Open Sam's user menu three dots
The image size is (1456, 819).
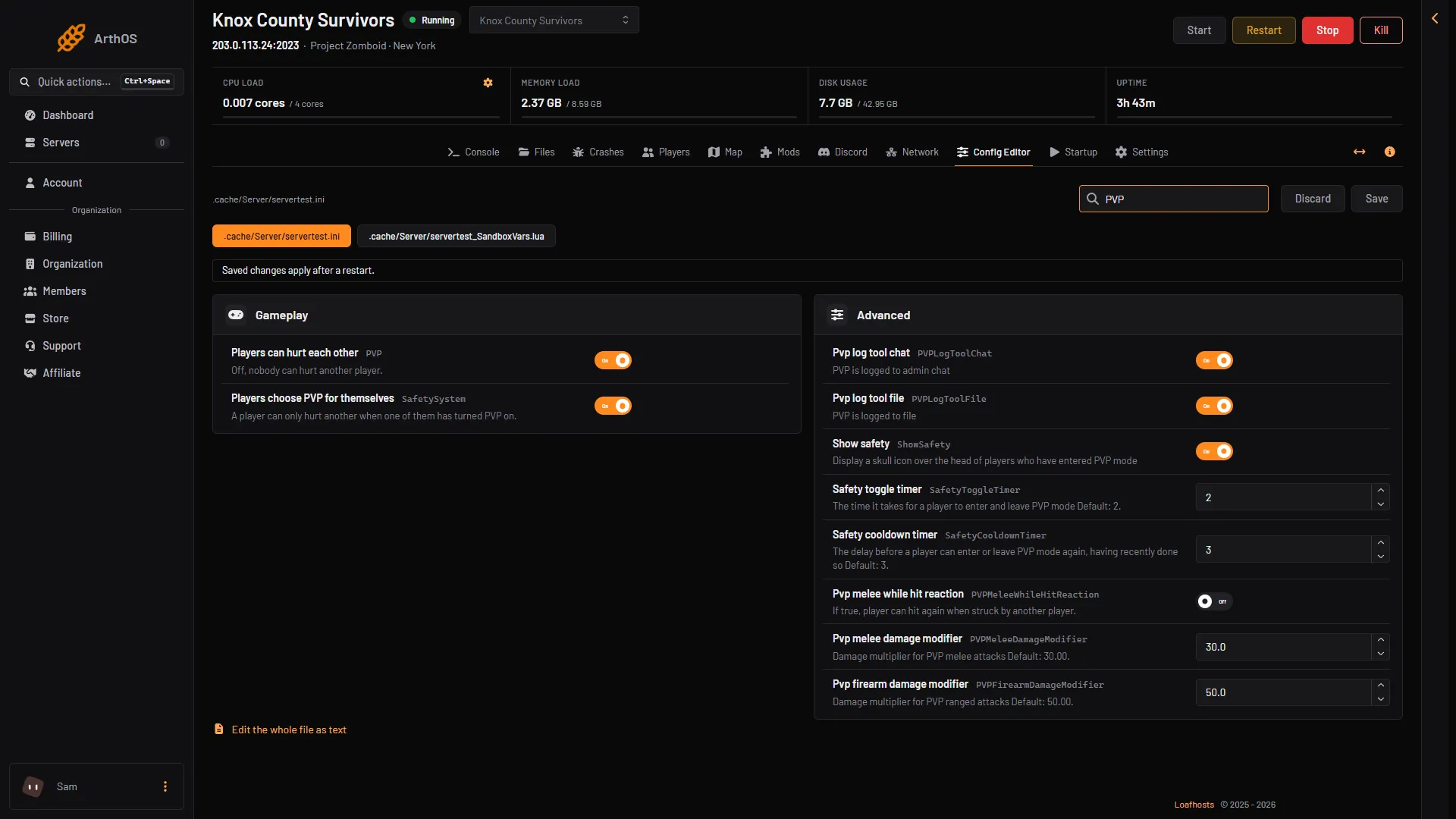coord(165,786)
